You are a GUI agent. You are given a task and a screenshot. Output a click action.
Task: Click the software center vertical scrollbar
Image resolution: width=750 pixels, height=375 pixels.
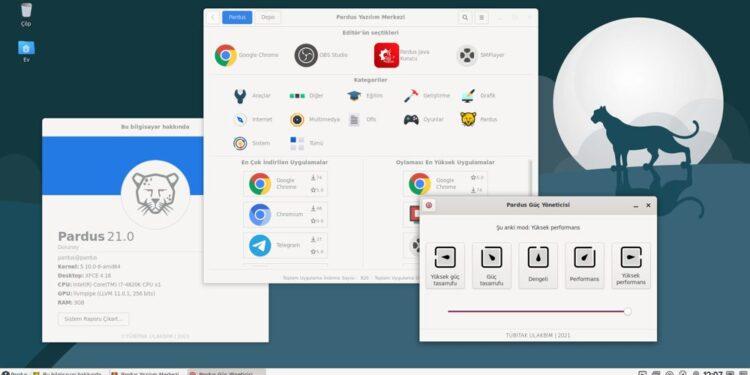coord(529,177)
